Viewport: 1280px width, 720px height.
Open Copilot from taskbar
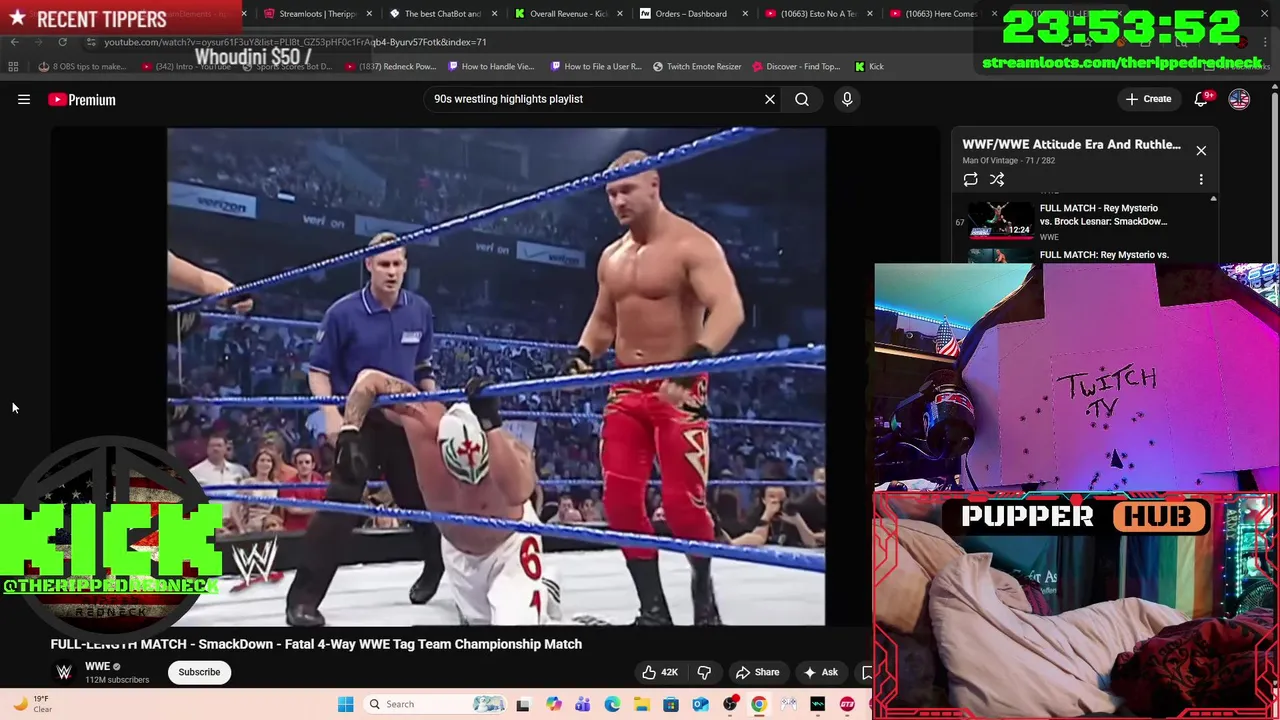[x=553, y=704]
